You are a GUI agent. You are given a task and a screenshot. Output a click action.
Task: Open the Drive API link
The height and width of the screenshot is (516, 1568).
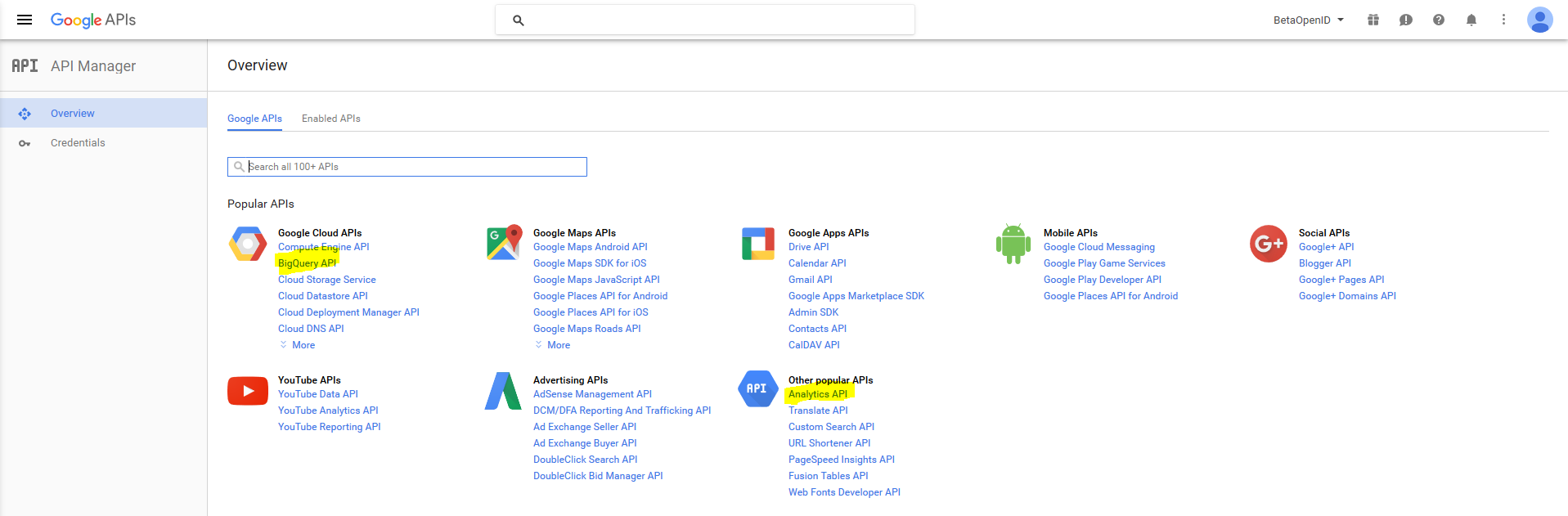pyautogui.click(x=809, y=247)
